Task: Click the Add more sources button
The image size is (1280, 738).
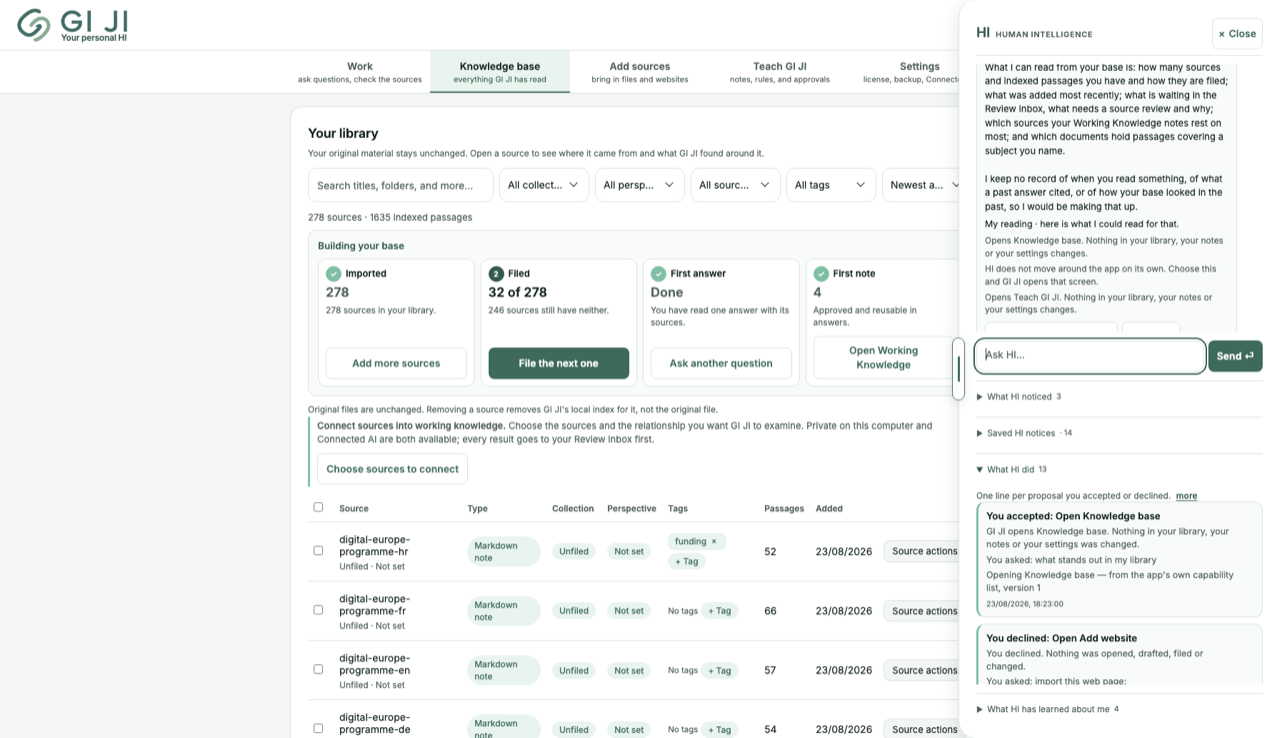Action: (396, 363)
